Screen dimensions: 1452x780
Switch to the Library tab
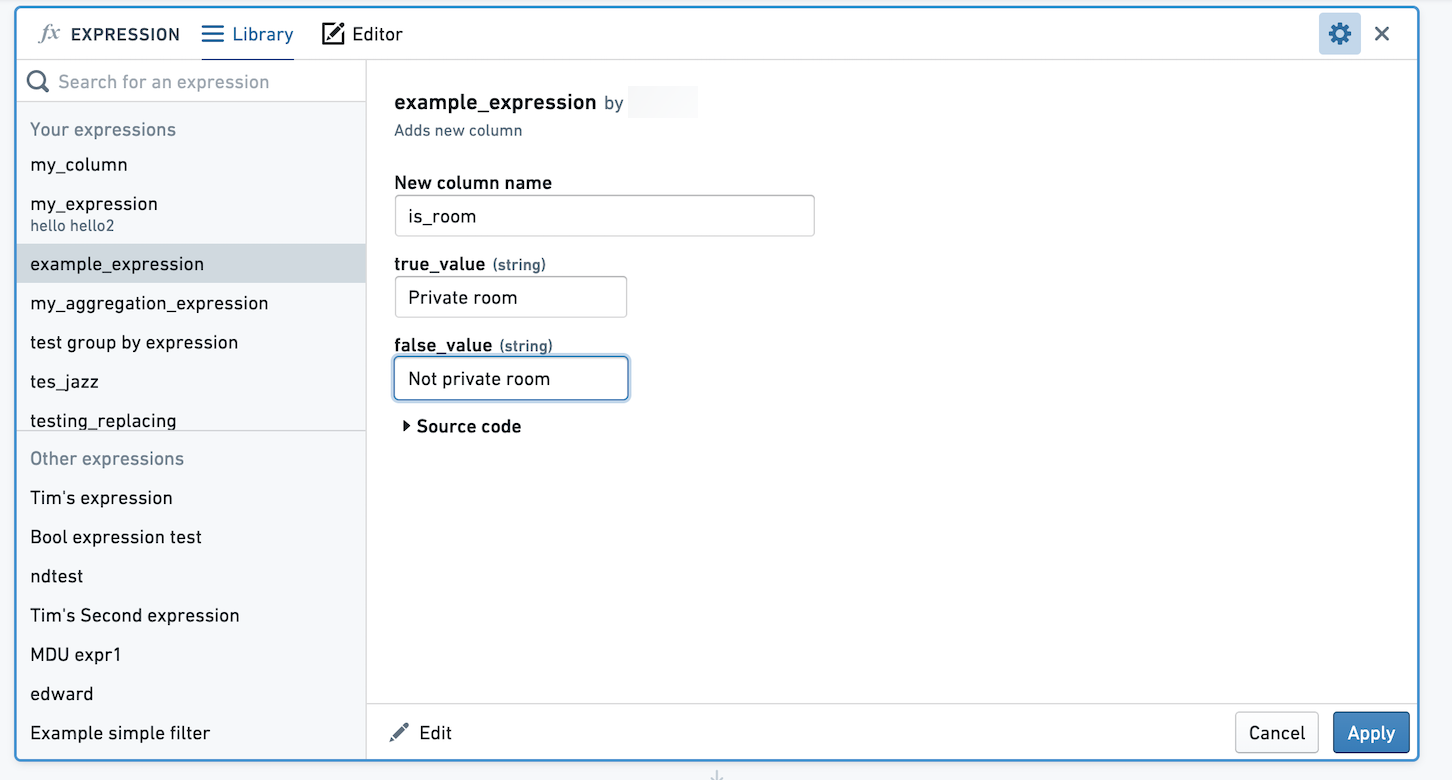click(x=248, y=34)
